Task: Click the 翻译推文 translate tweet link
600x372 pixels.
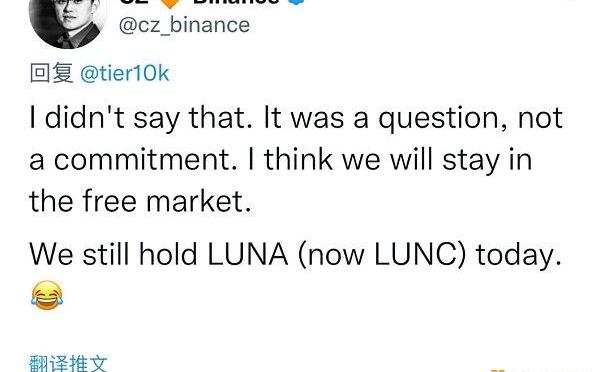Action: [x=69, y=364]
